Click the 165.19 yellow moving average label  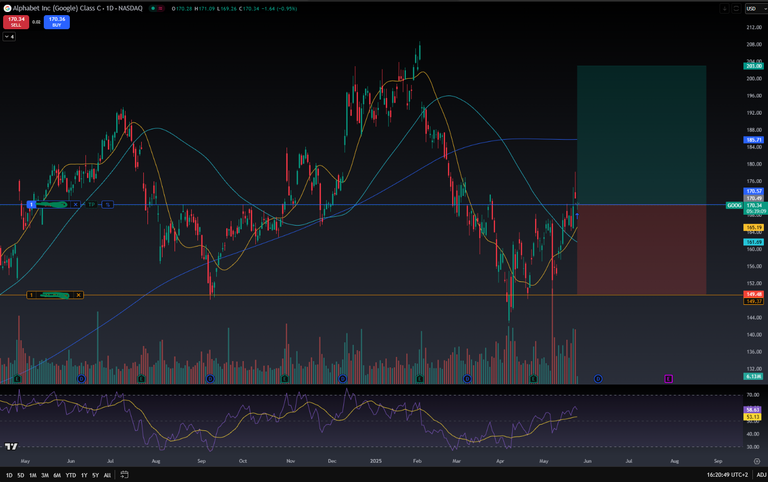click(x=754, y=228)
